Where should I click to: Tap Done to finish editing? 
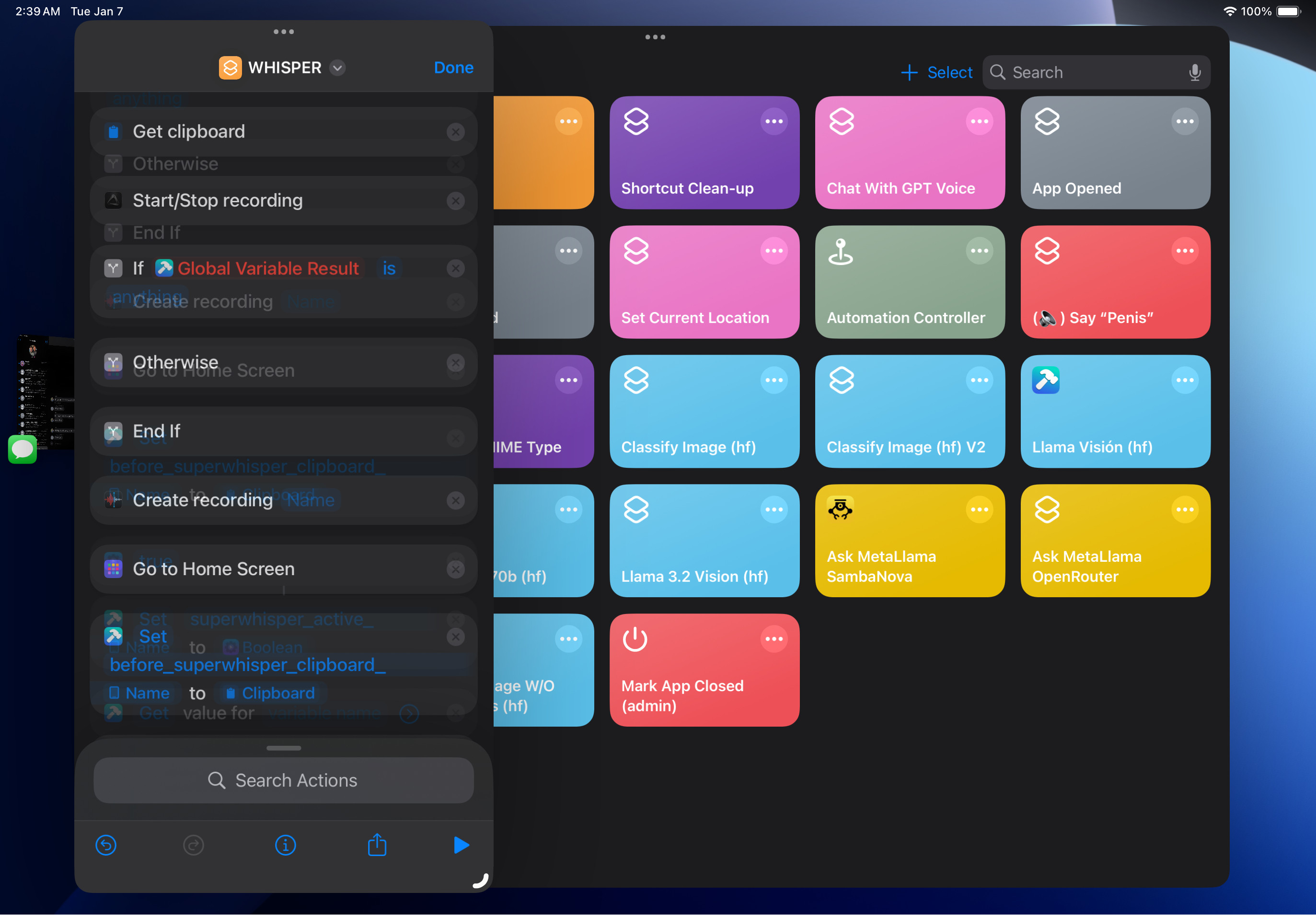pos(453,68)
